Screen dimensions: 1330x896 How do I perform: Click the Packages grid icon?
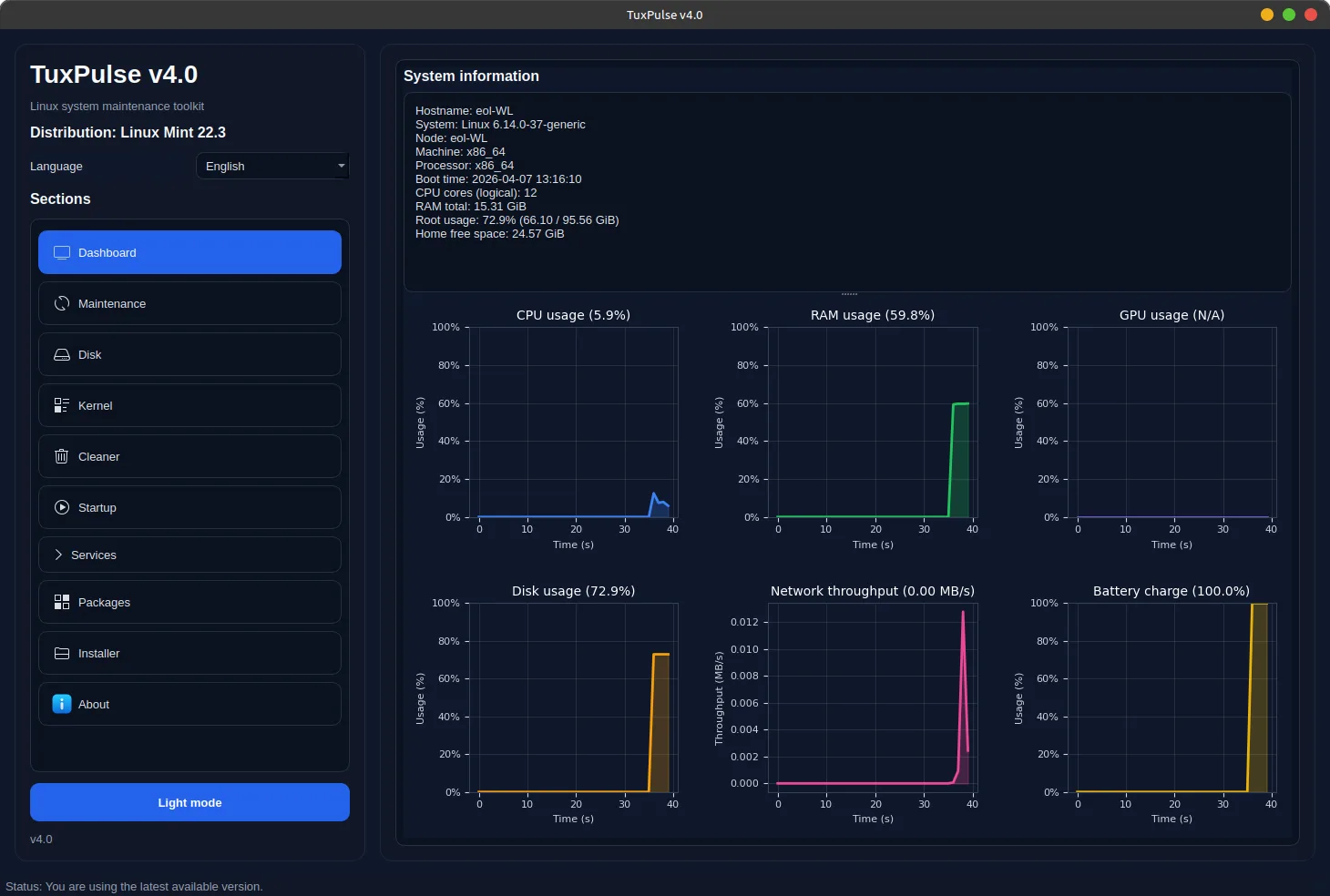[x=61, y=602]
